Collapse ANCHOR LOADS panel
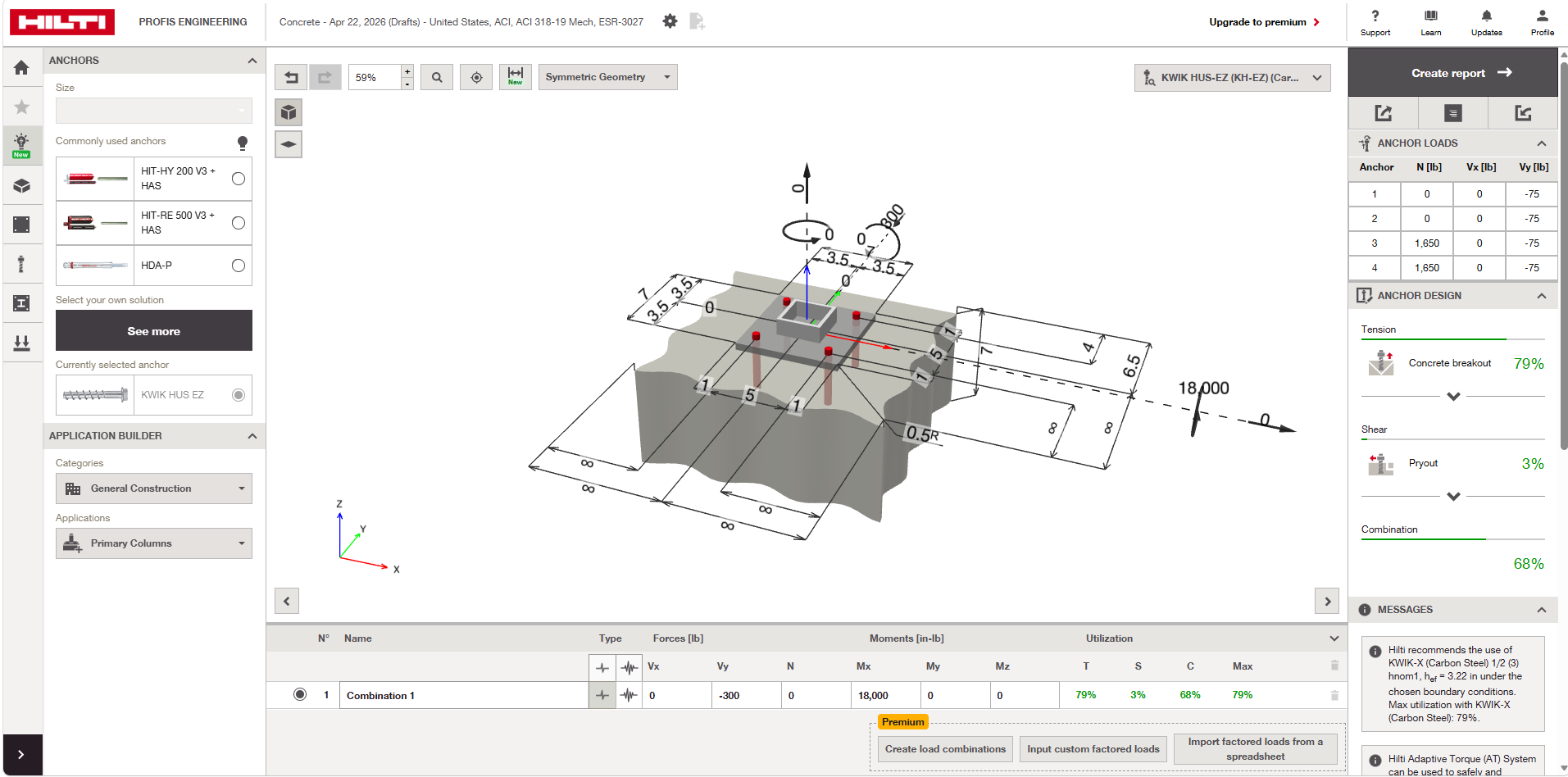This screenshot has width=1568, height=777. point(1541,143)
